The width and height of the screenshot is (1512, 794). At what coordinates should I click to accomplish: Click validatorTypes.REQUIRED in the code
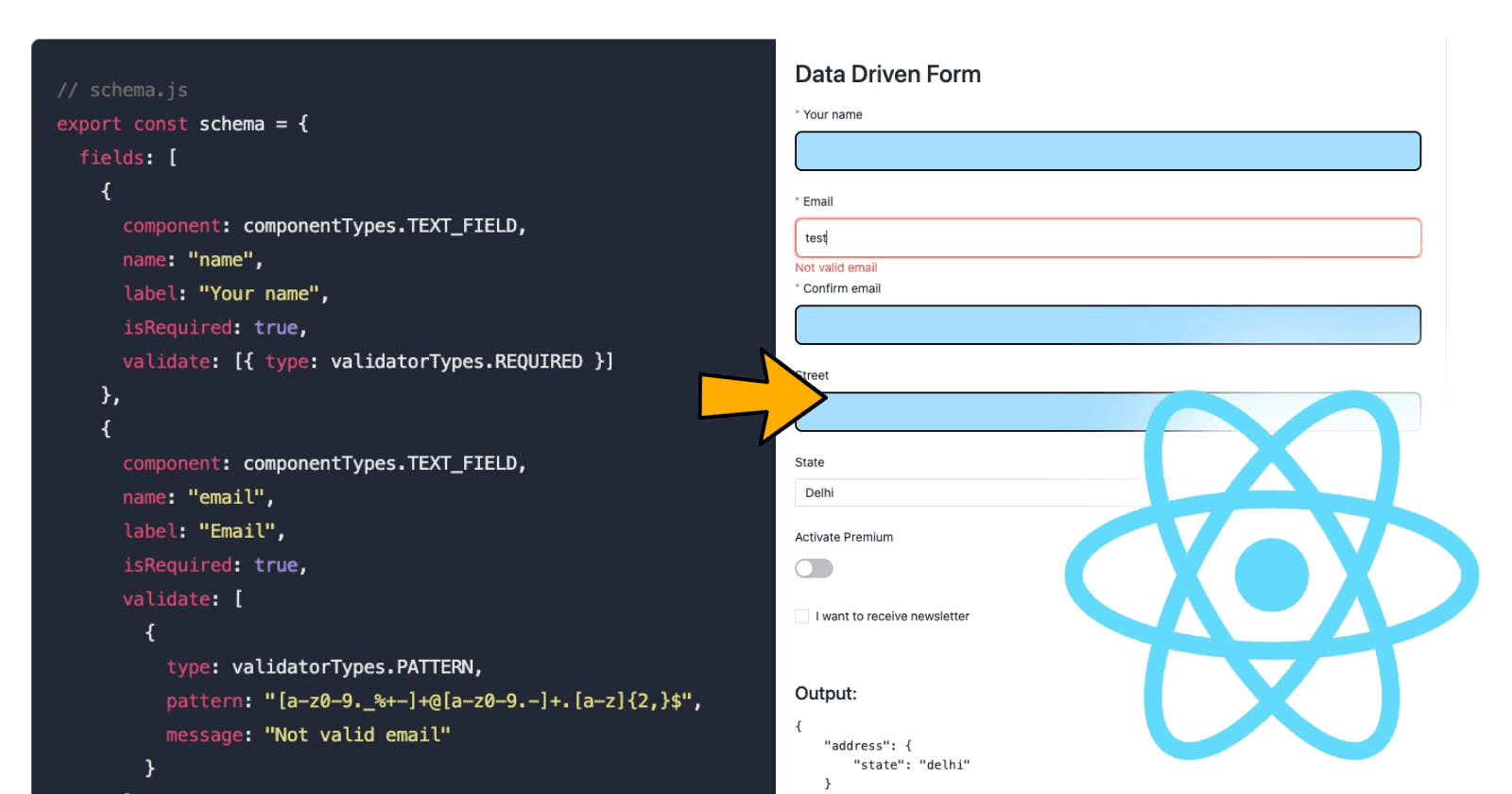(456, 361)
